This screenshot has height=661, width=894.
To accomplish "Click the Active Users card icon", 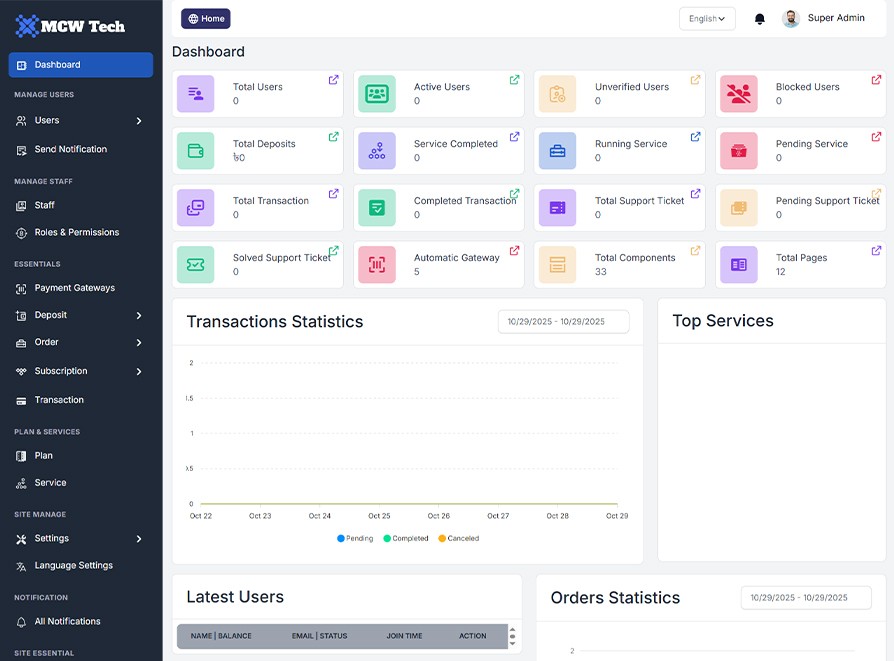I will pyautogui.click(x=377, y=94).
